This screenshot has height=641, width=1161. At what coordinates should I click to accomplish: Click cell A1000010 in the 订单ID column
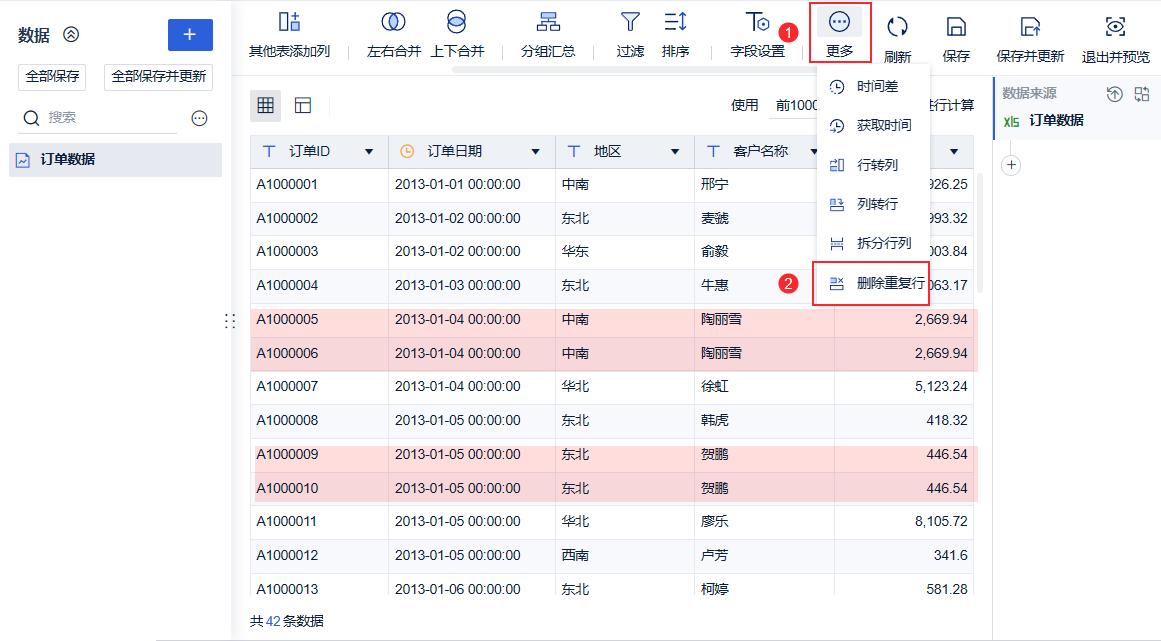click(x=319, y=489)
